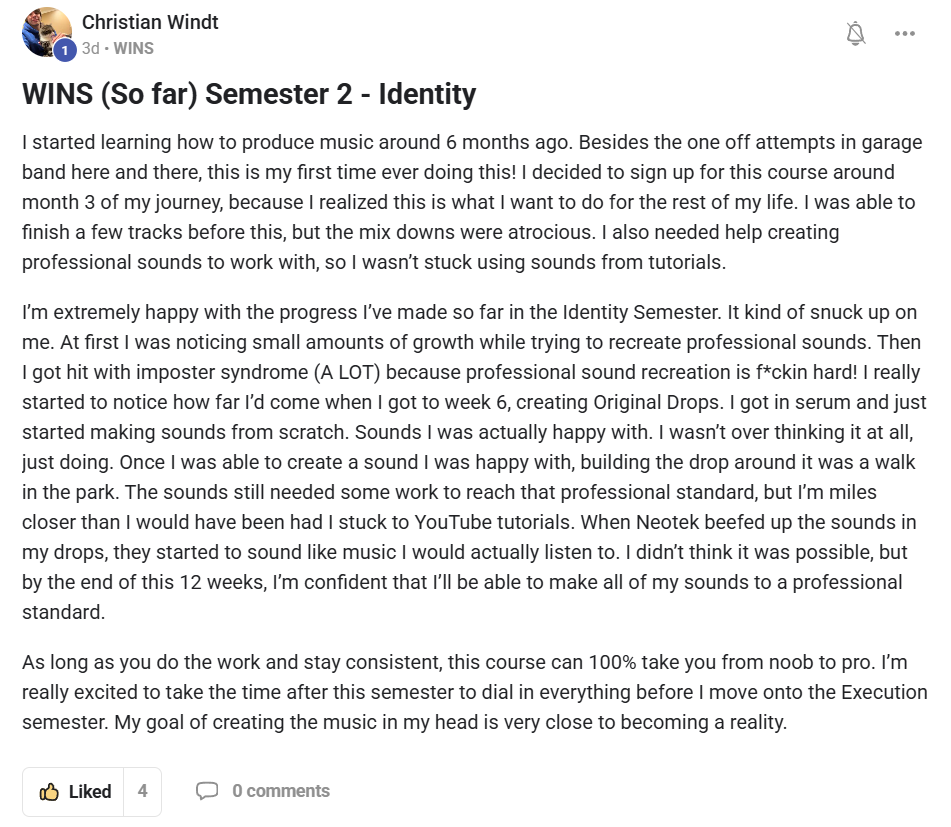Open Christian Windt's profile picture
Screen dimensions: 951x827
46,32
